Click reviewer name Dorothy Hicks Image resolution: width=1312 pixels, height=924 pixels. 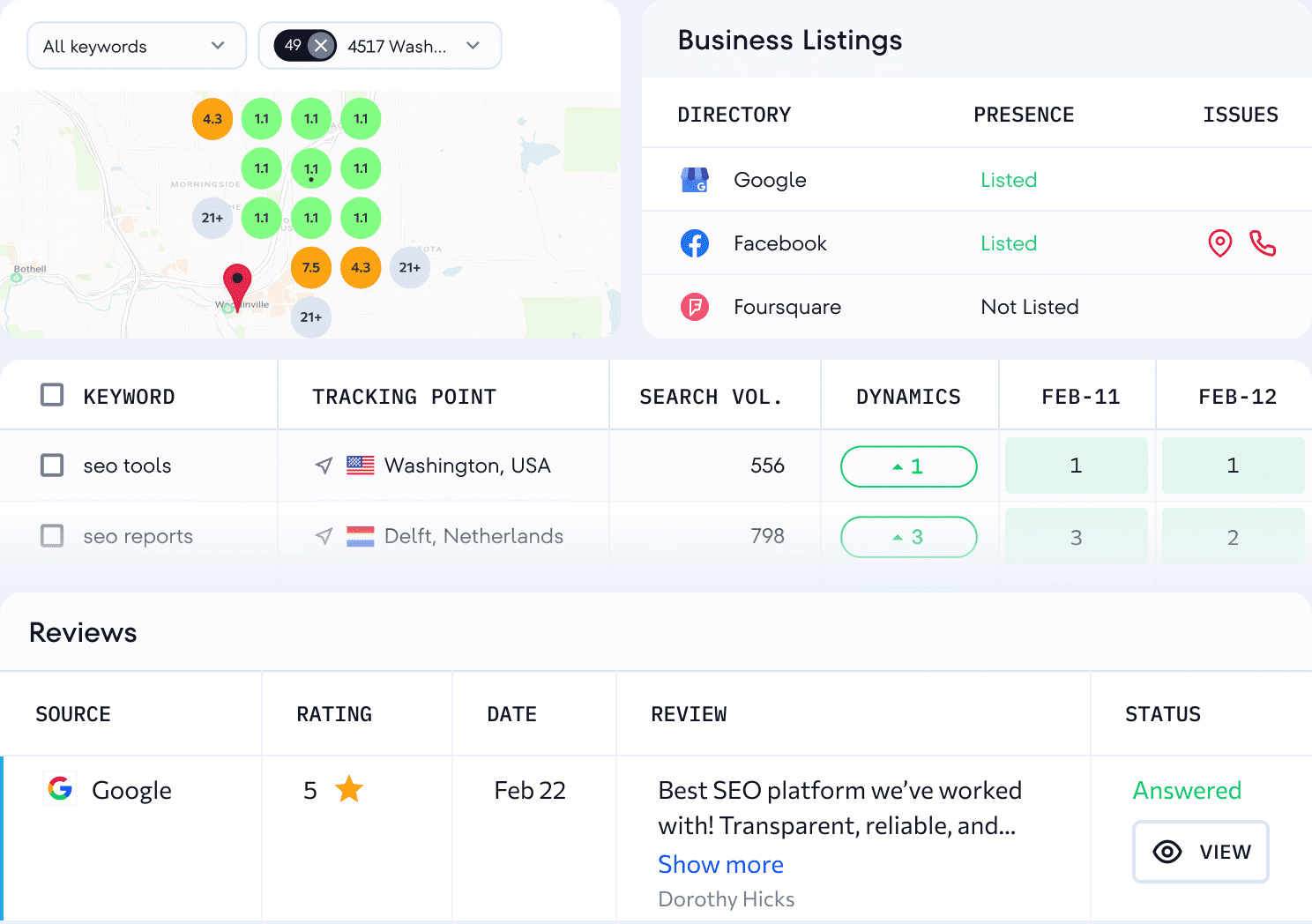tap(727, 899)
